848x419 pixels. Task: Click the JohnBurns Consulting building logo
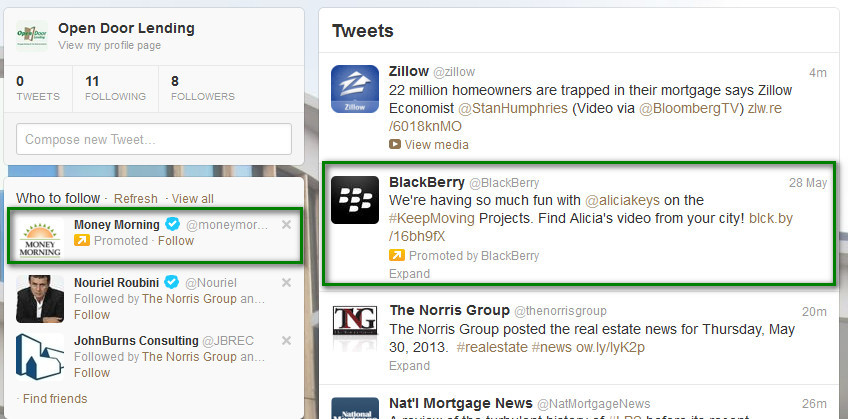39,357
